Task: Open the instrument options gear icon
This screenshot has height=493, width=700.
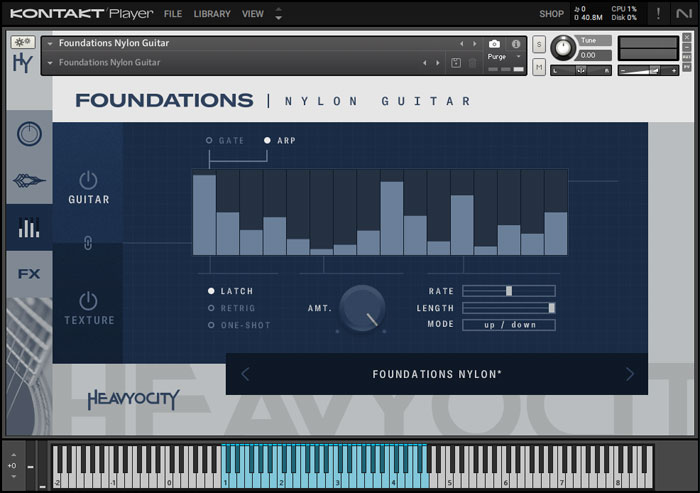Action: coord(22,42)
